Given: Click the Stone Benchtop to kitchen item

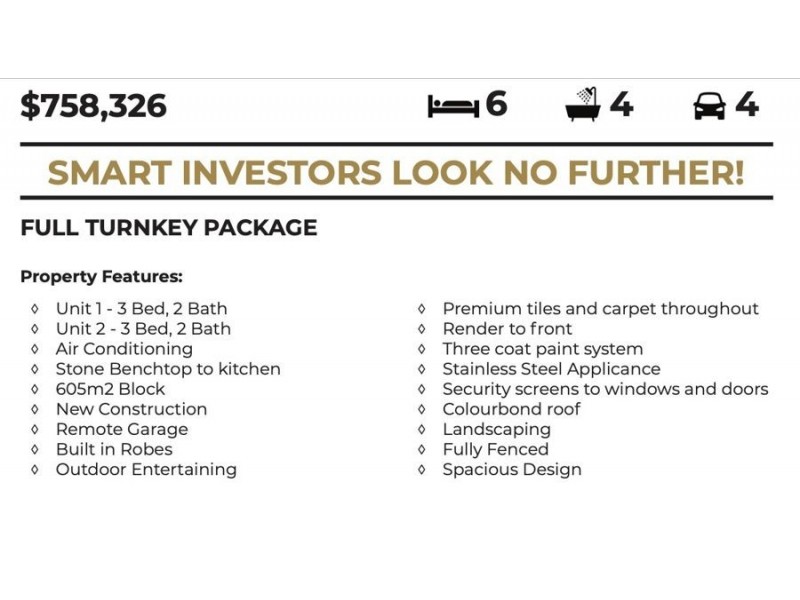Looking at the screenshot, I should (x=168, y=369).
